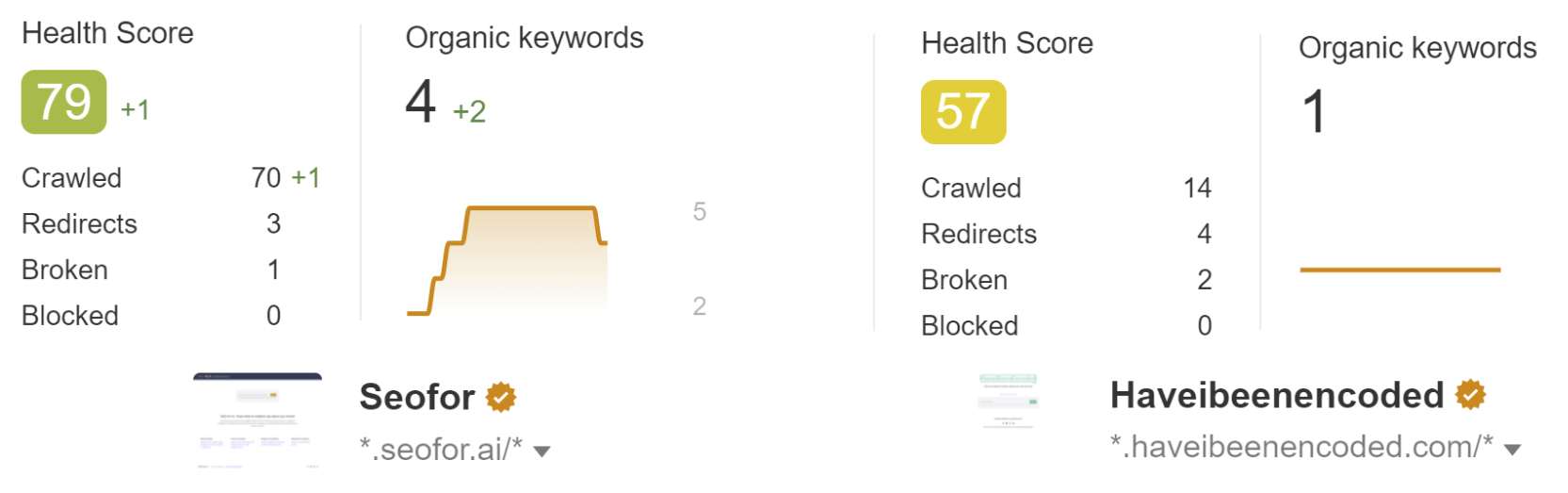Click the Haveibeenencoded Broken count of 2
Image resolution: width=1568 pixels, height=493 pixels.
pos(1204,280)
